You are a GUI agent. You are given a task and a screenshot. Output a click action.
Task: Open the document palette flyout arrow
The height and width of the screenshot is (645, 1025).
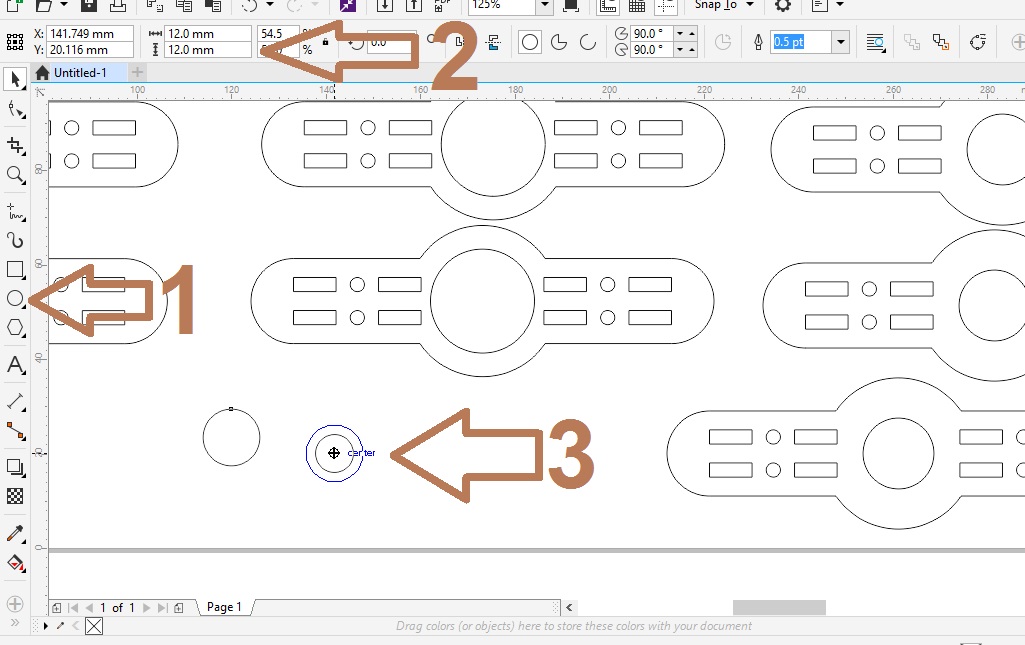point(45,626)
